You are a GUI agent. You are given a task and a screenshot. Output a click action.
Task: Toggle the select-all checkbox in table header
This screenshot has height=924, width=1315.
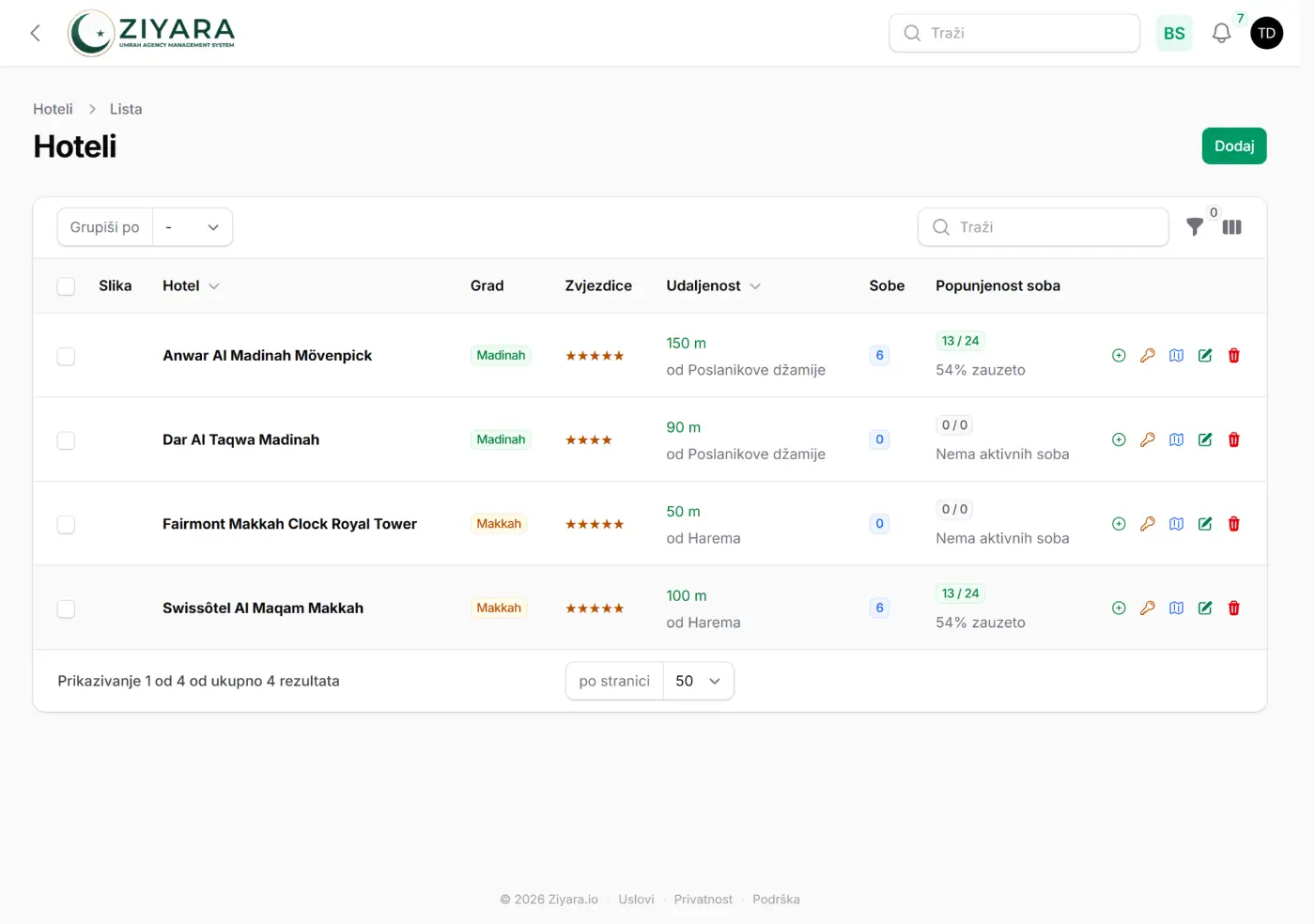[66, 286]
